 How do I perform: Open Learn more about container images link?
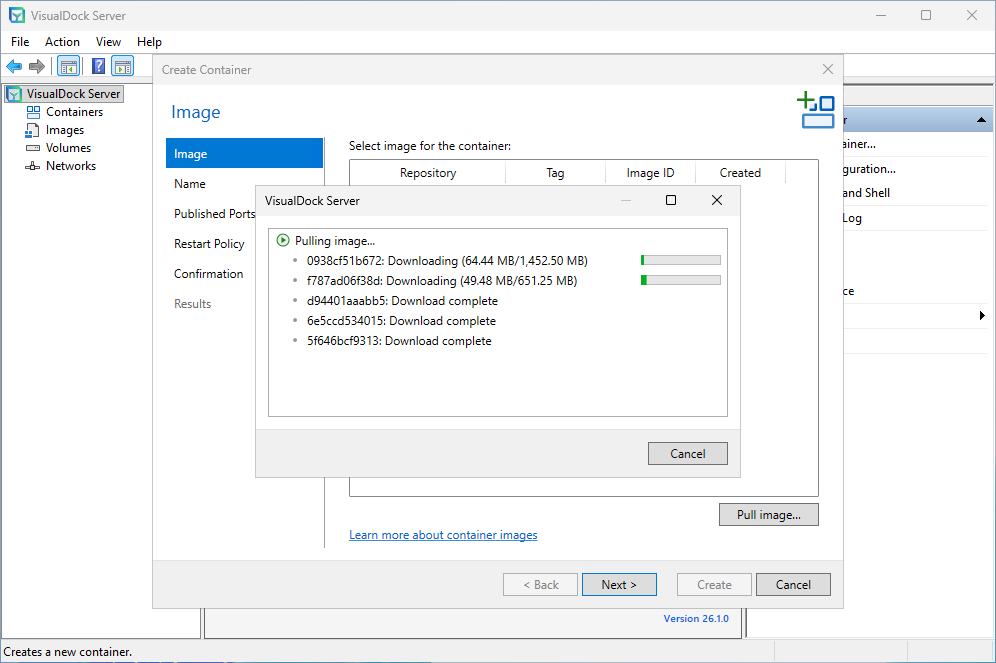coord(443,535)
